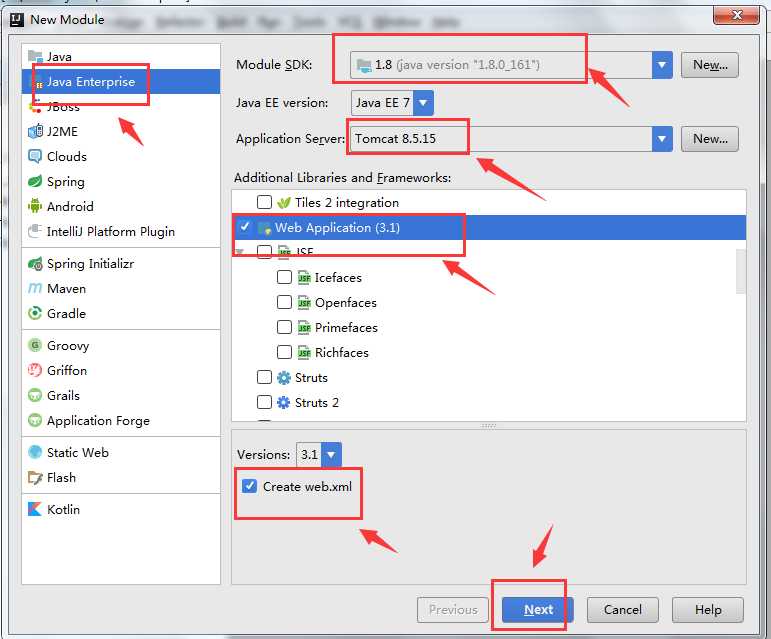Click the disabled Previous button
The height and width of the screenshot is (639, 771).
pyautogui.click(x=453, y=610)
